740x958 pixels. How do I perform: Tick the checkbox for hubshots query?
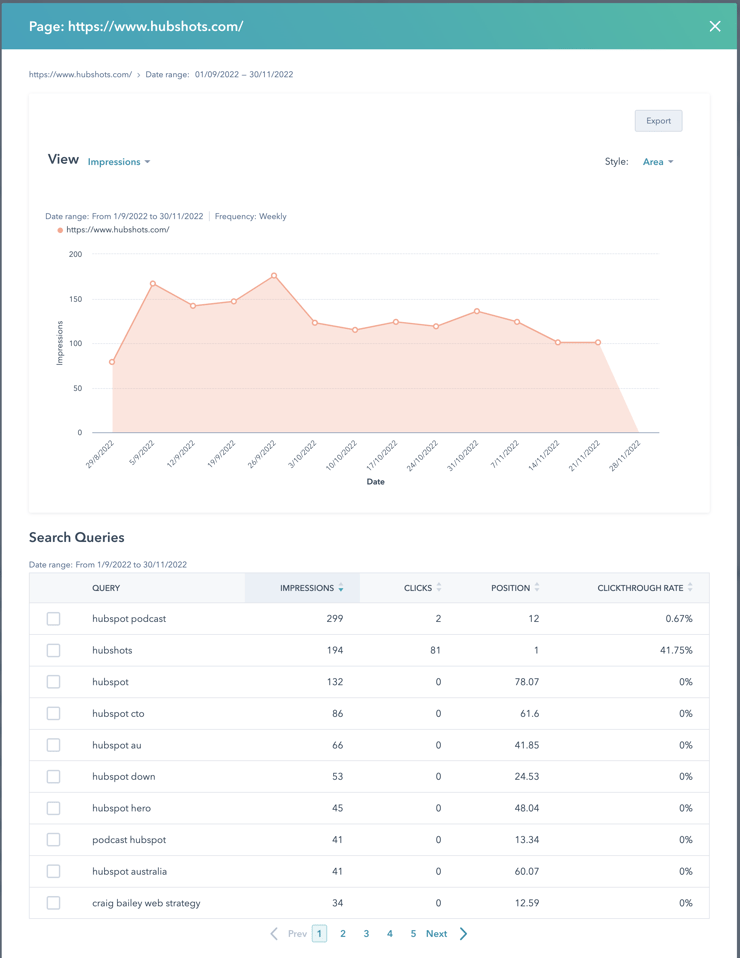pos(54,650)
